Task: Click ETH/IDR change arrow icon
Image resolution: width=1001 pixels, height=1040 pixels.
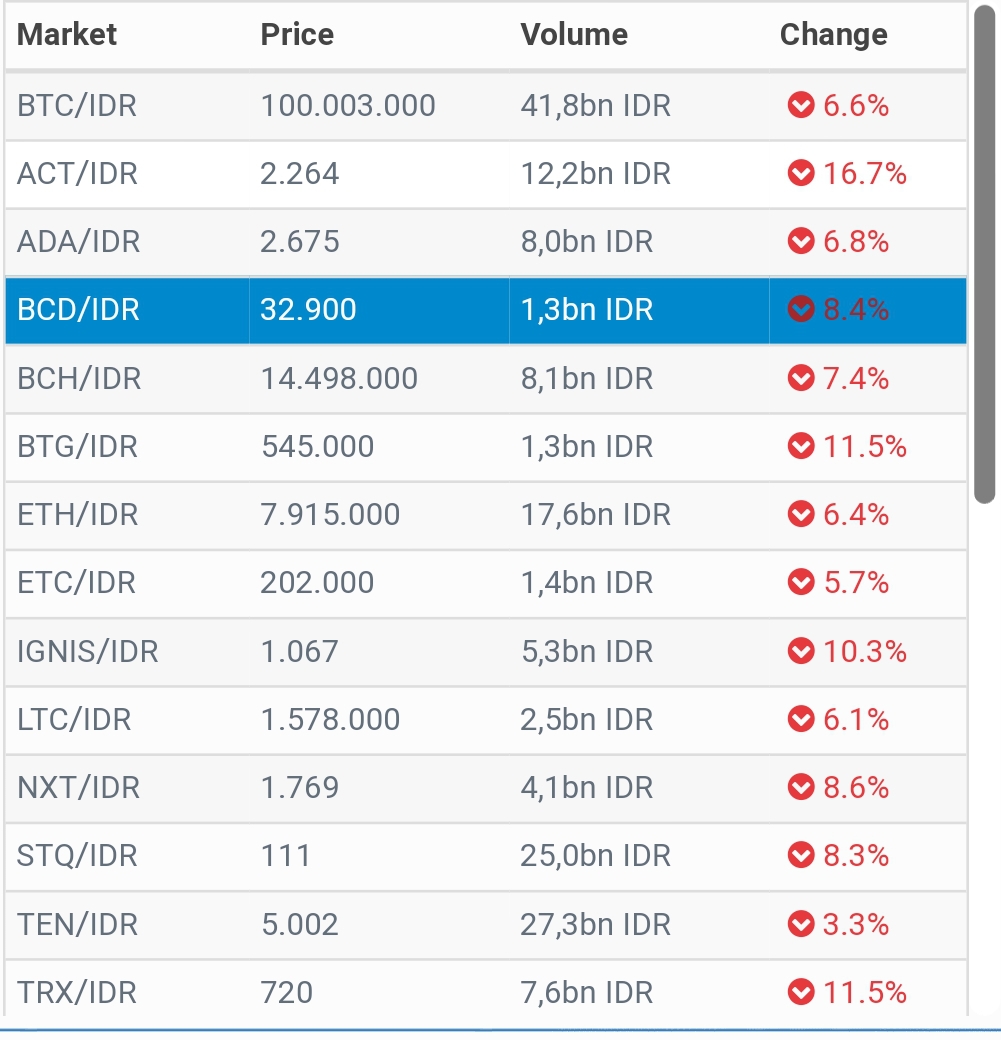Action: pos(801,514)
